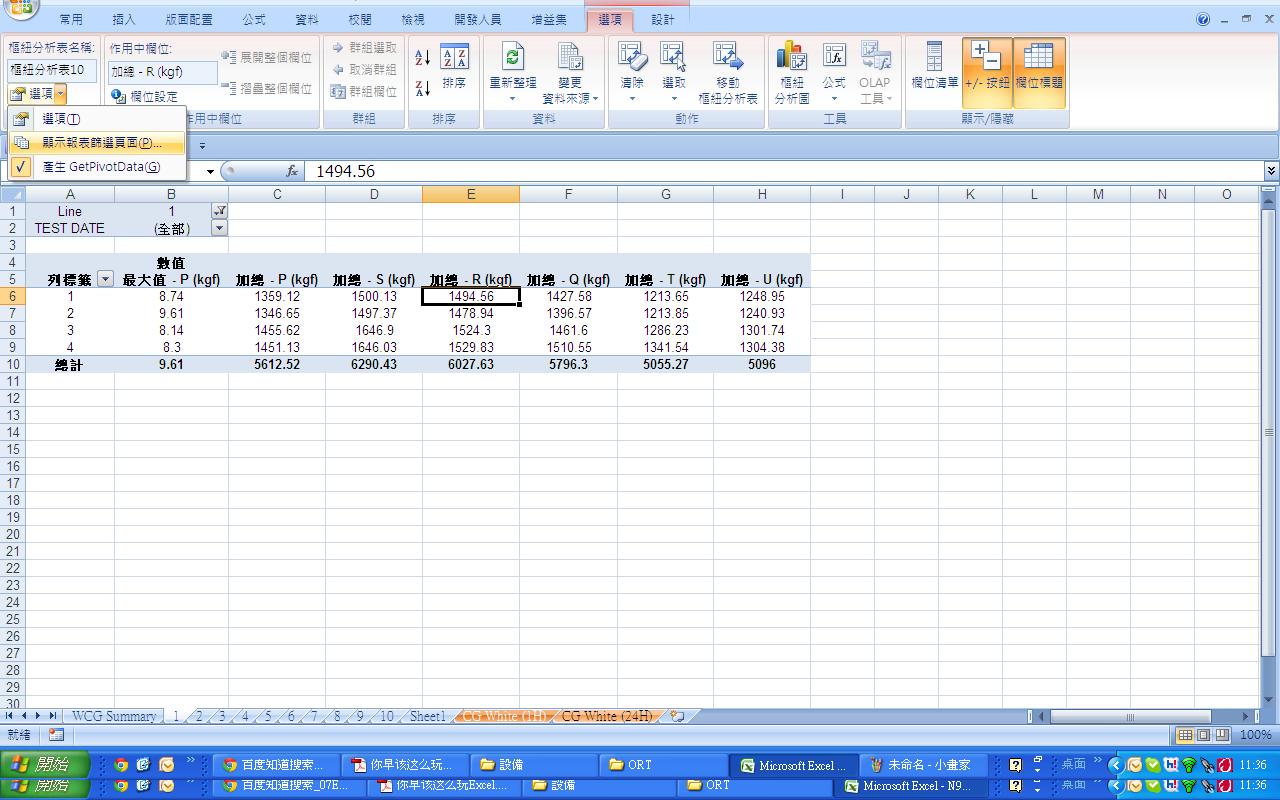The width and height of the screenshot is (1280, 800).
Task: Sort ascending with the A-Z icon
Action: (x=423, y=58)
